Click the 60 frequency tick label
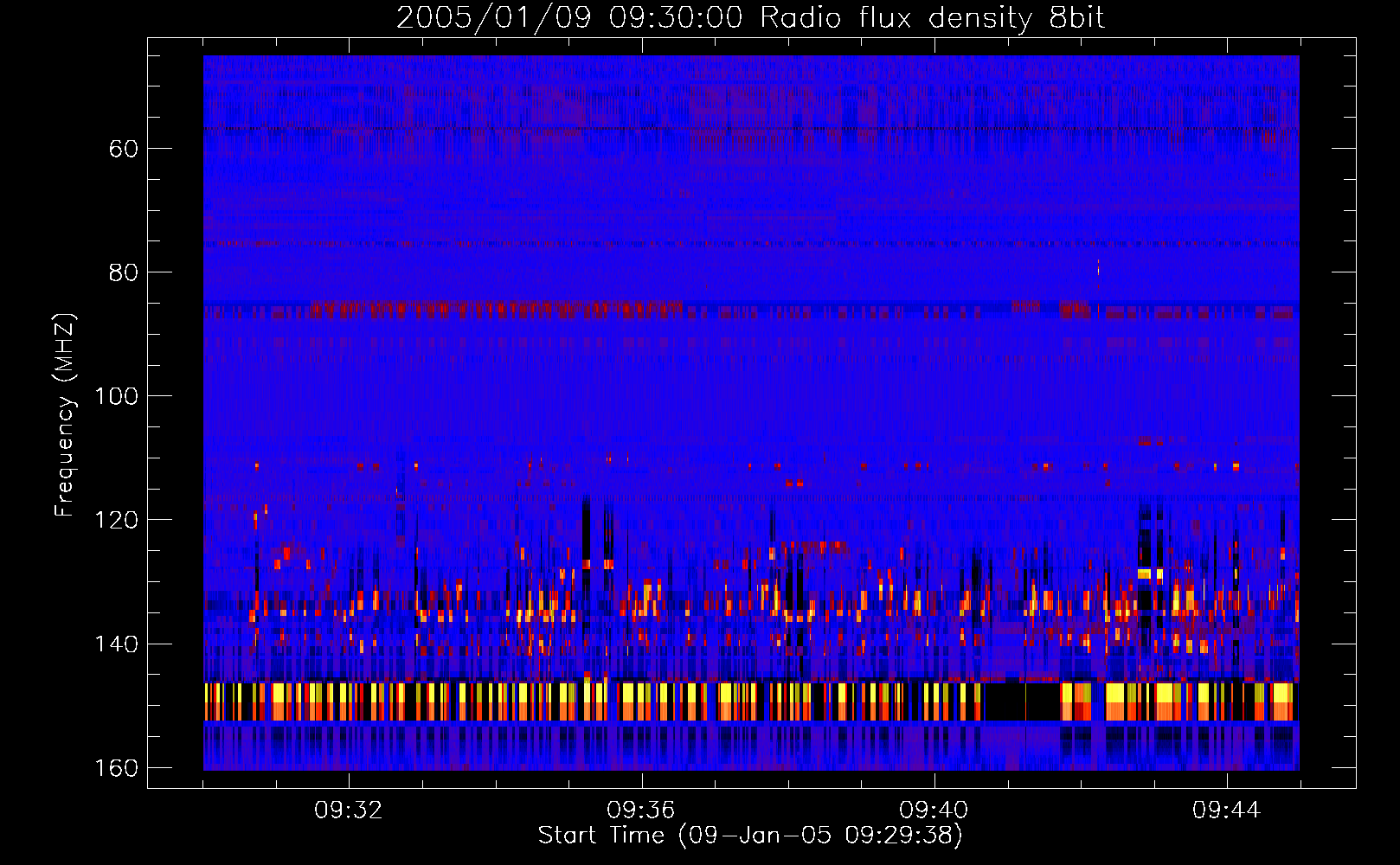This screenshot has height=865, width=1400. (x=124, y=149)
